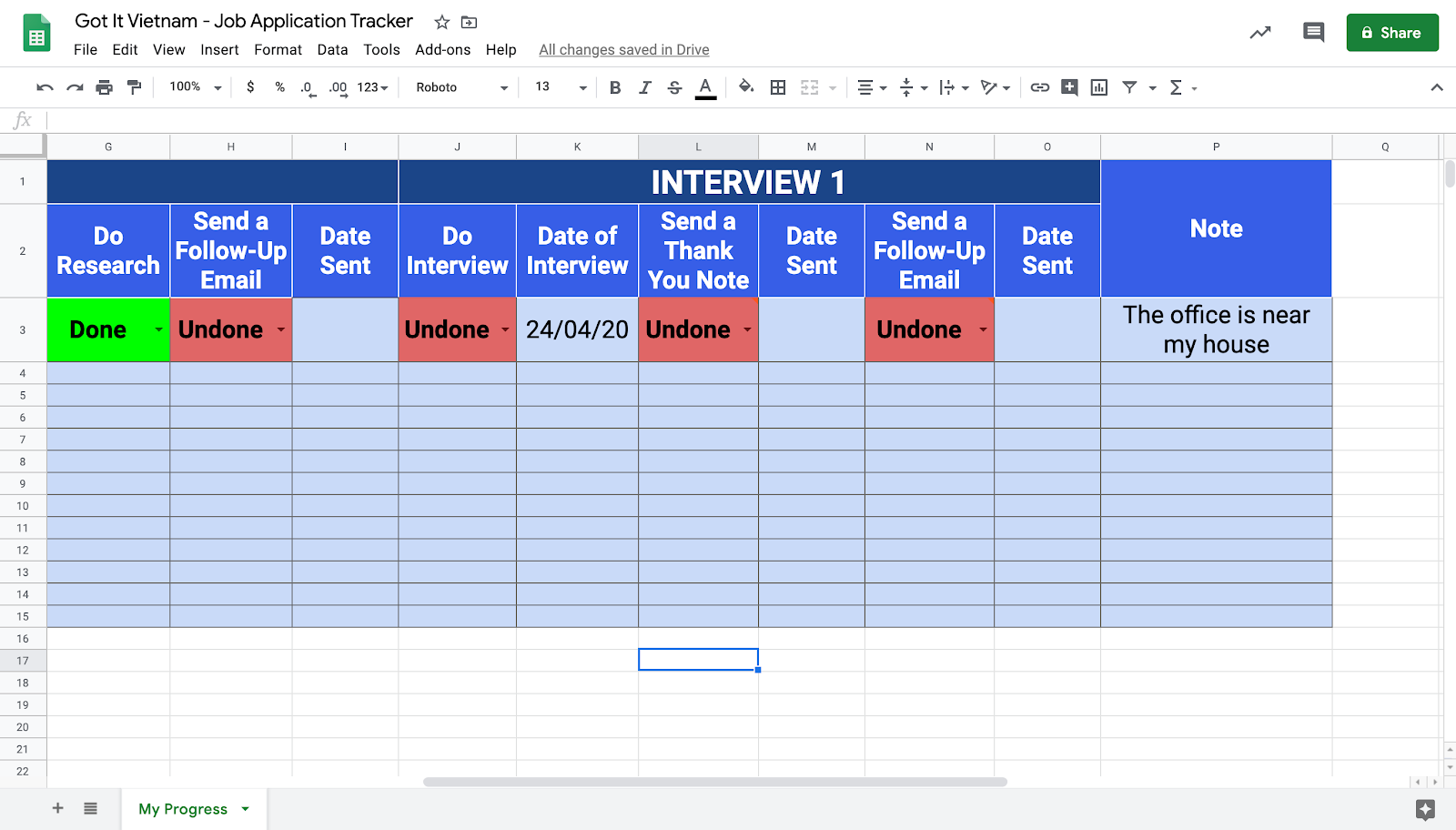Viewport: 1456px width, 830px height.
Task: Star this spreadsheet document
Action: point(442,22)
